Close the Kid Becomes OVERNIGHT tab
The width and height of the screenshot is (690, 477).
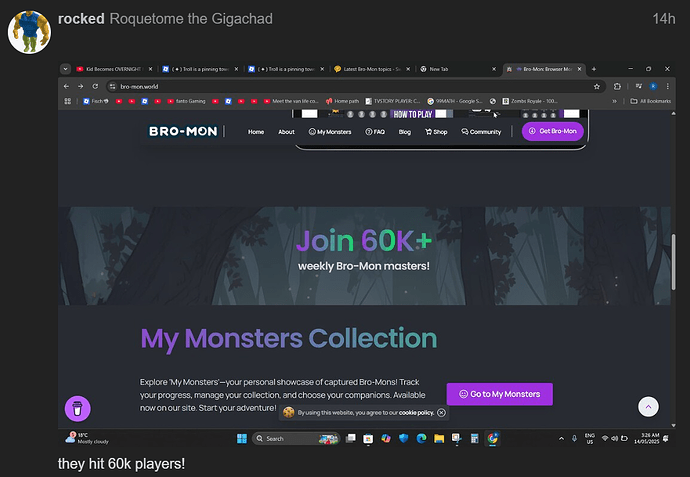(x=150, y=69)
